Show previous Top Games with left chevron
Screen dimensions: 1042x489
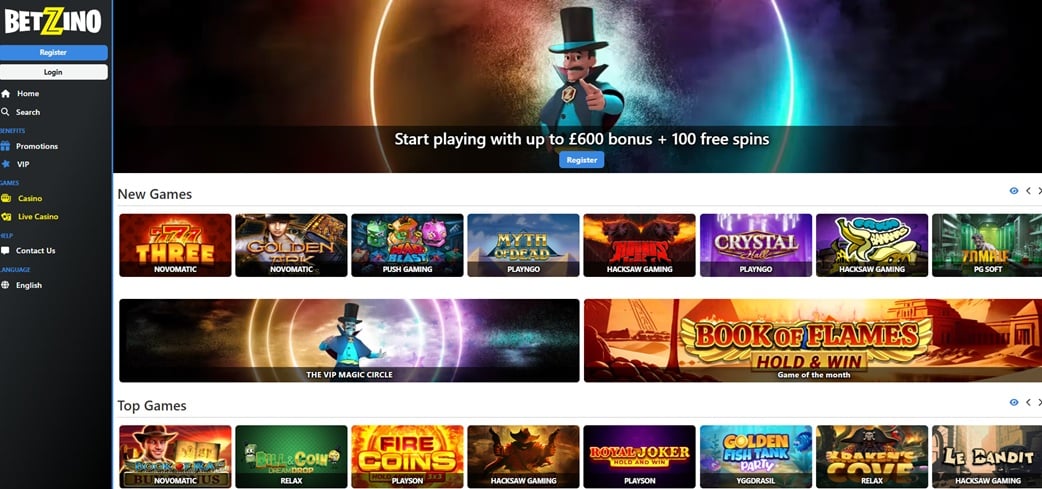[1028, 403]
